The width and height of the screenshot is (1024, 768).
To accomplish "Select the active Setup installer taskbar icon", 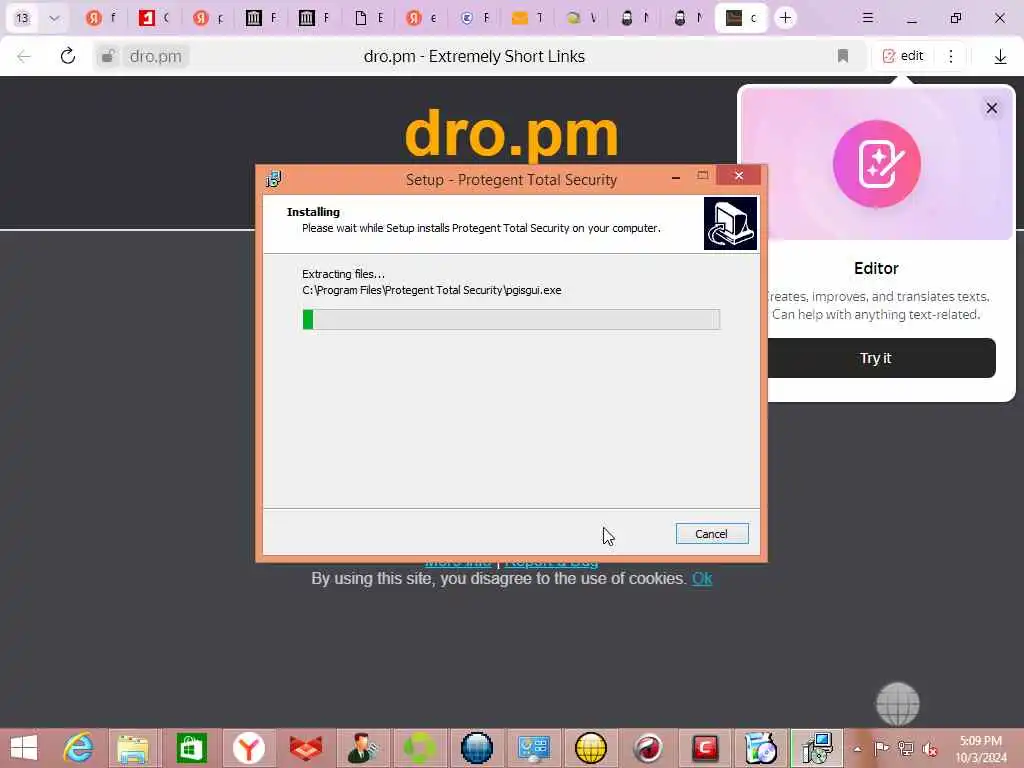I will (817, 748).
